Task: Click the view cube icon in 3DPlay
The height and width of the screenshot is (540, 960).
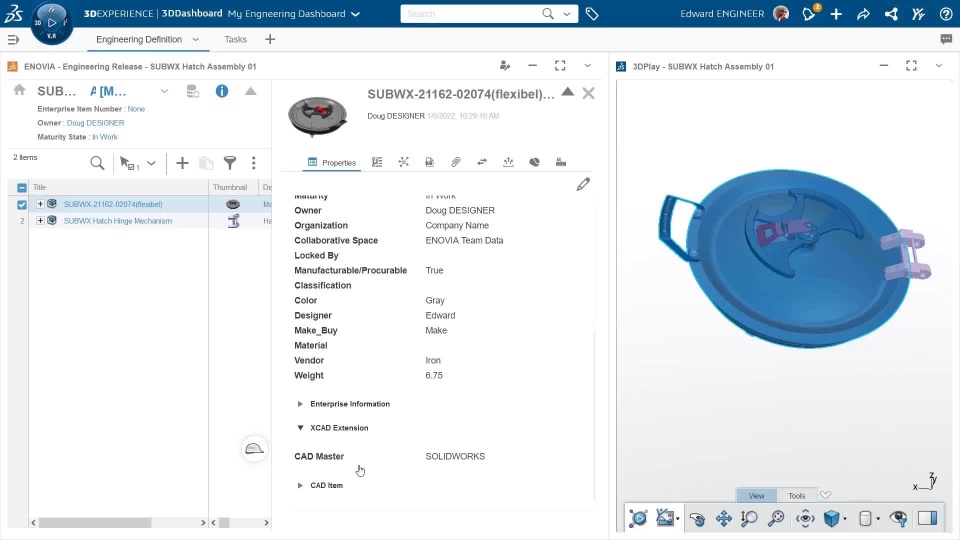Action: click(x=831, y=519)
